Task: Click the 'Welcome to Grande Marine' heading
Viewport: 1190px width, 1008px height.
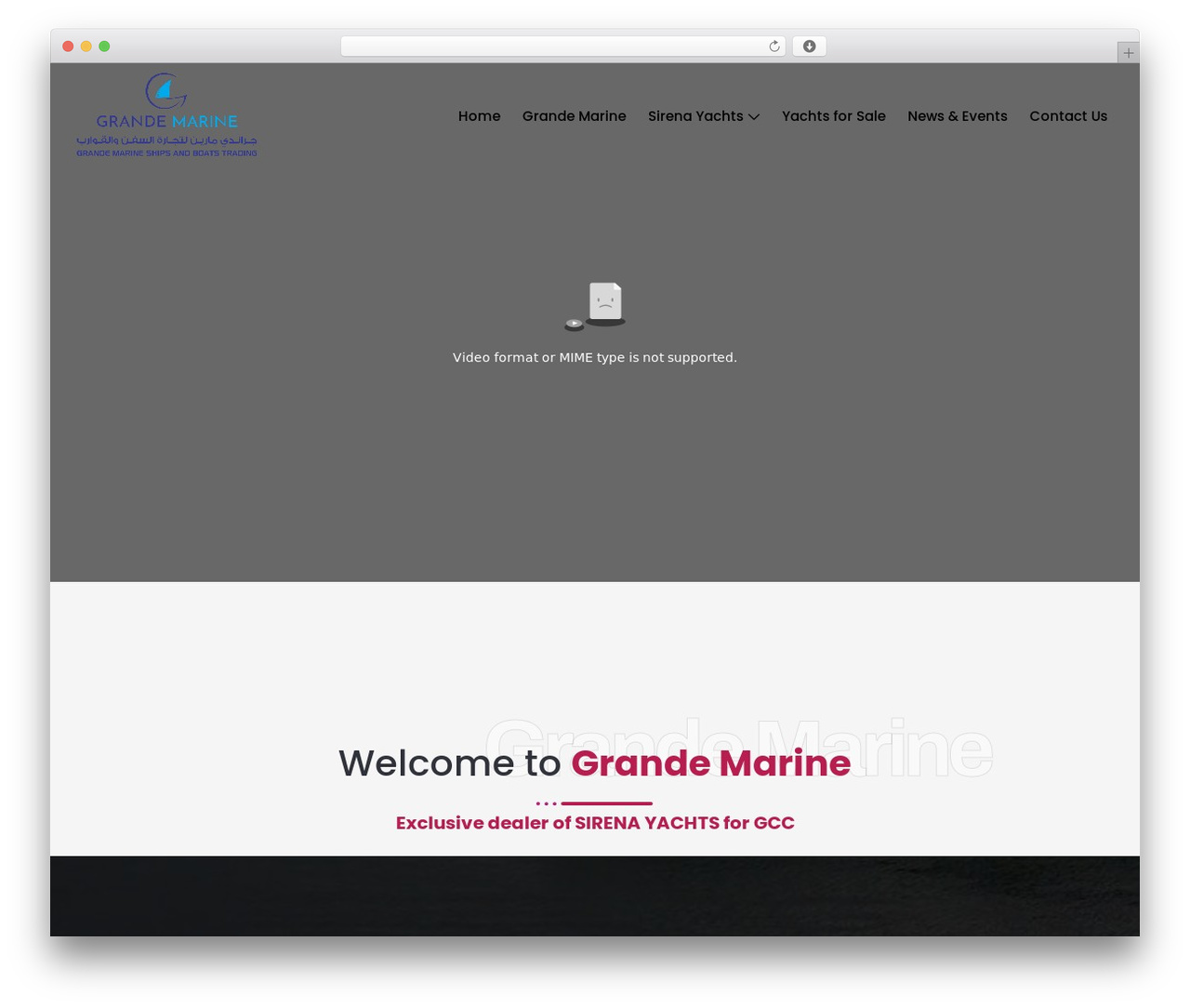Action: pos(595,763)
